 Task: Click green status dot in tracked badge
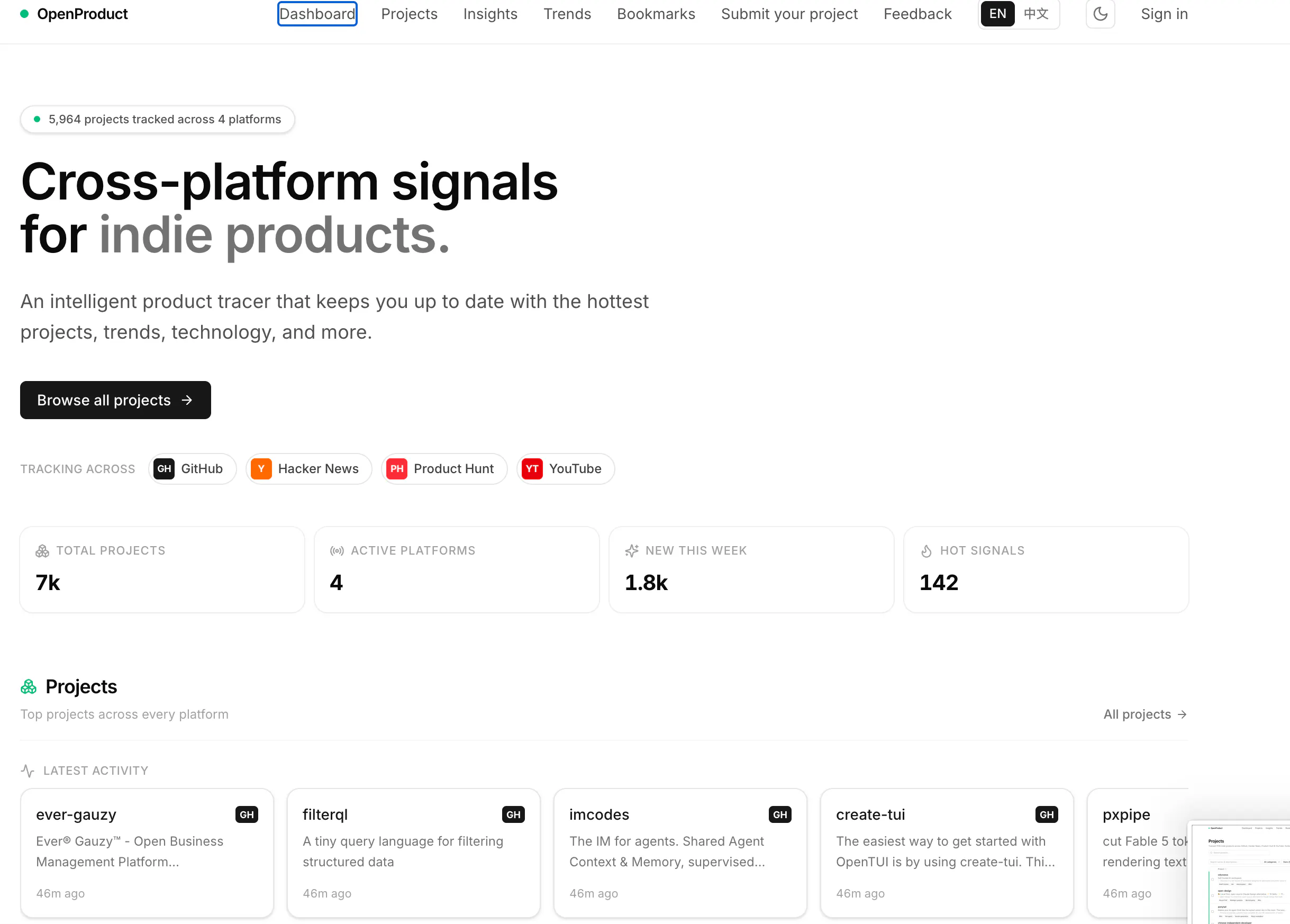(x=37, y=120)
